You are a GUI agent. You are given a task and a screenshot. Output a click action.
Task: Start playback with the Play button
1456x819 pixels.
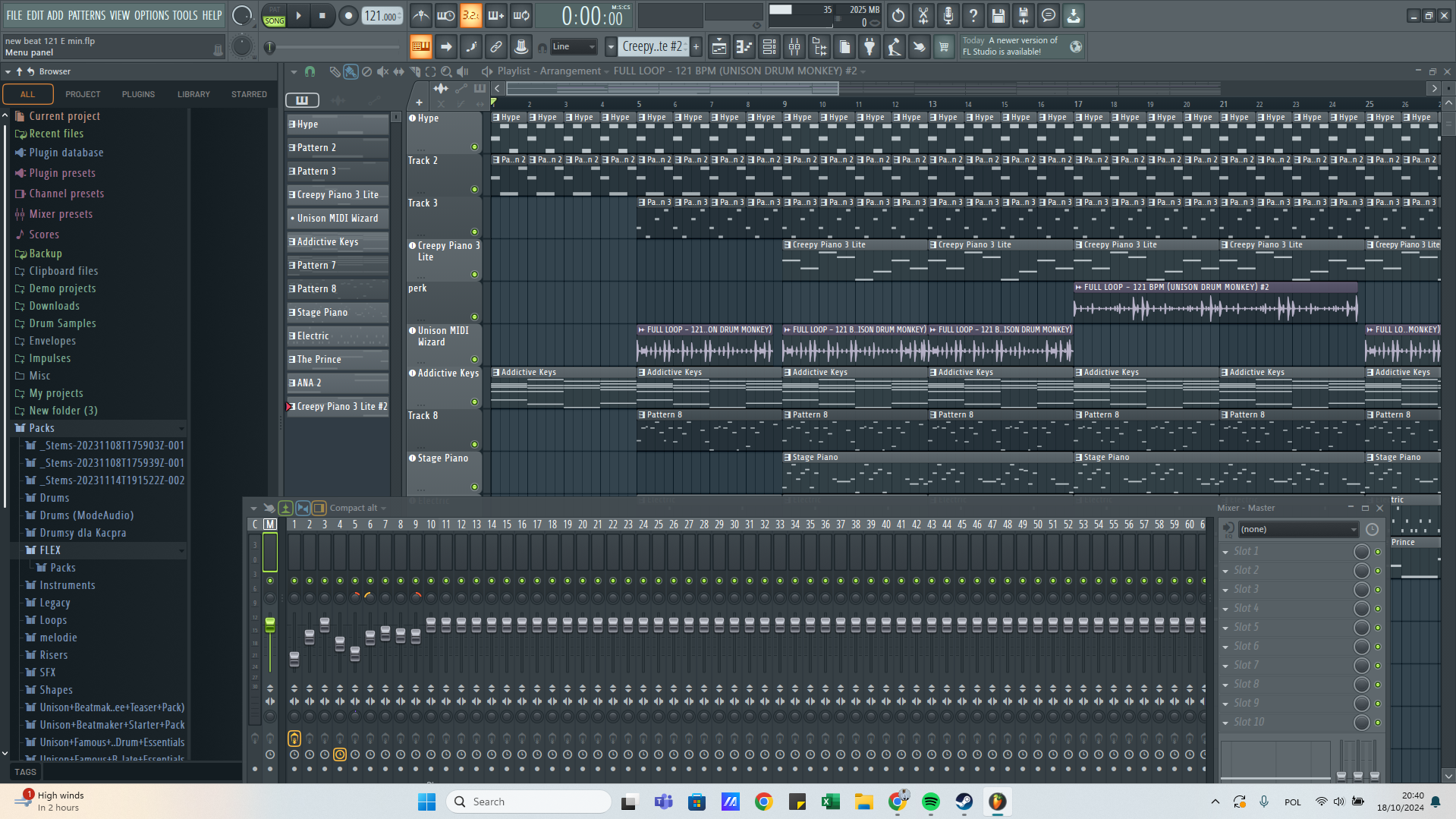click(299, 15)
